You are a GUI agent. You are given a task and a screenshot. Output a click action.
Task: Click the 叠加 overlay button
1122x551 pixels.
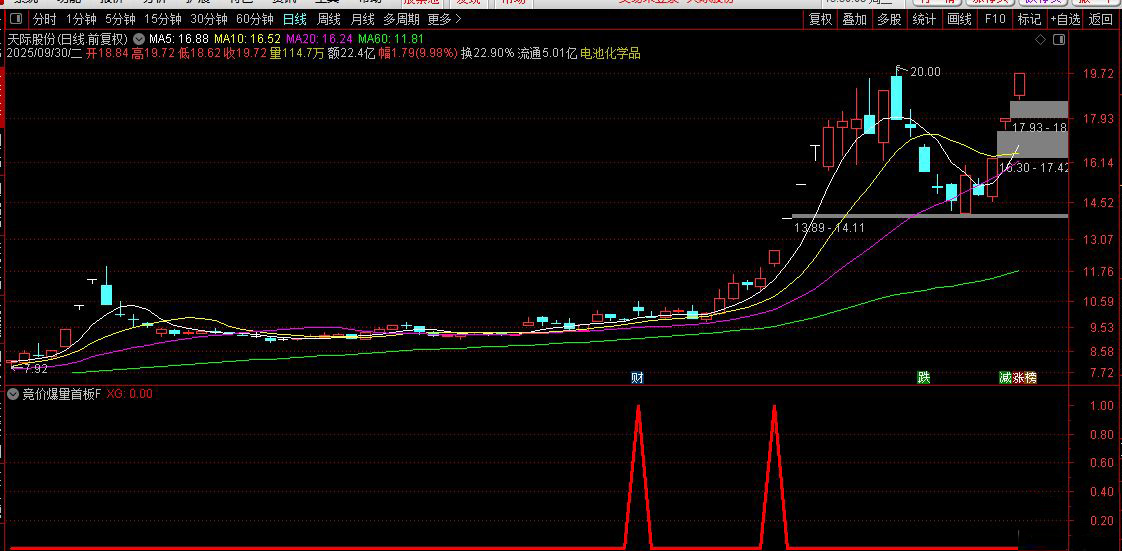(854, 19)
